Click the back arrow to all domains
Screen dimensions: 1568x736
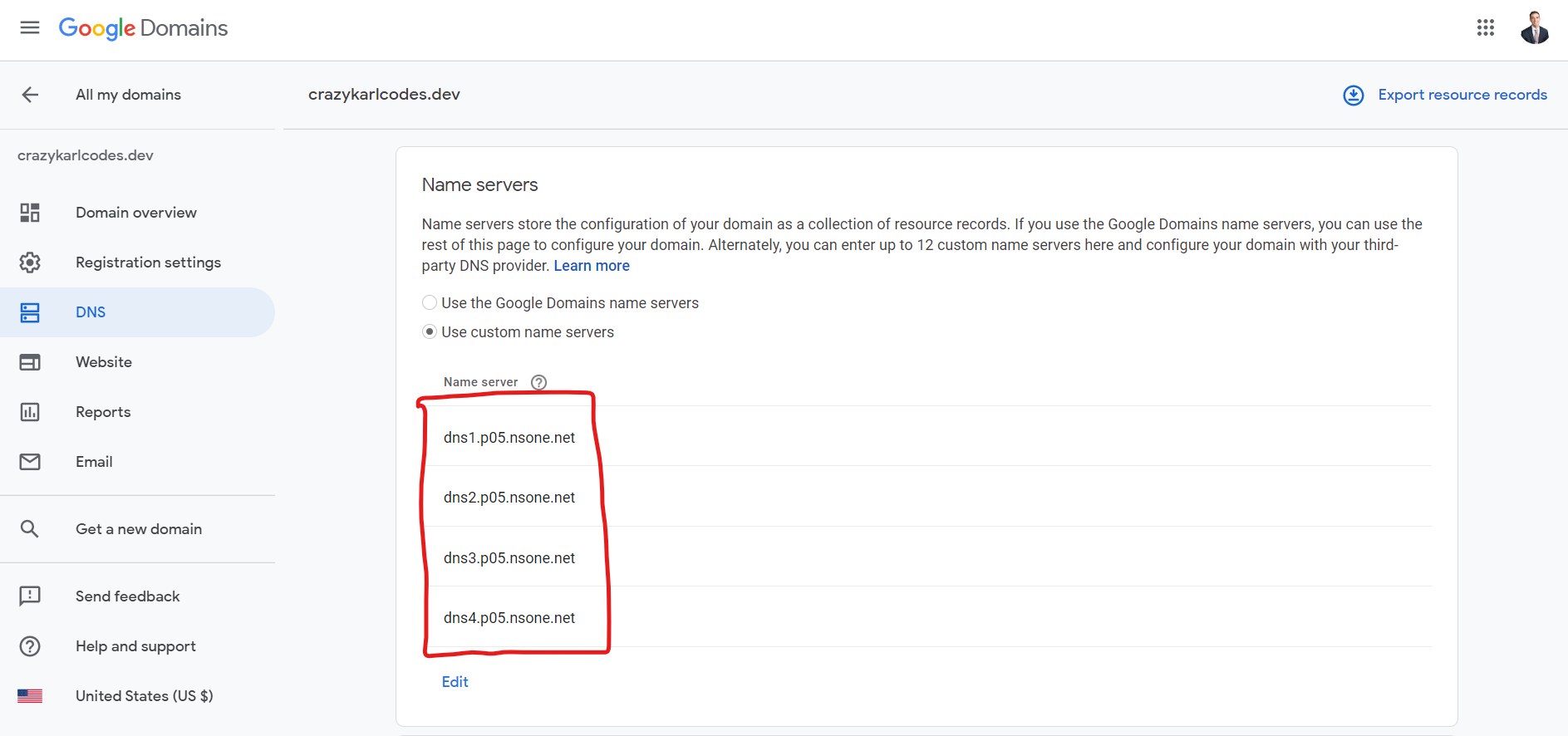(30, 95)
